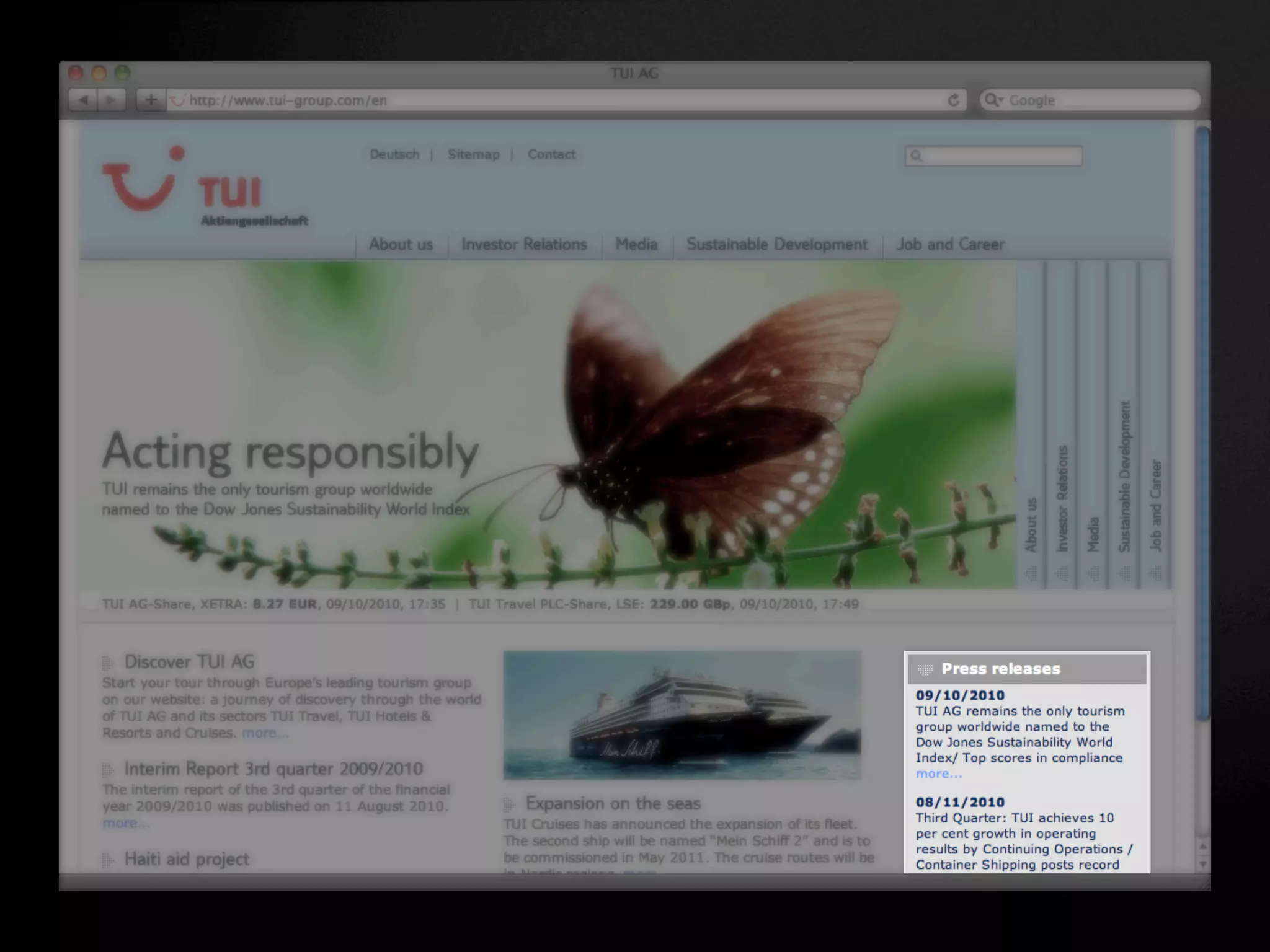Click the arrow icon beside Discover TUI AG

108,663
